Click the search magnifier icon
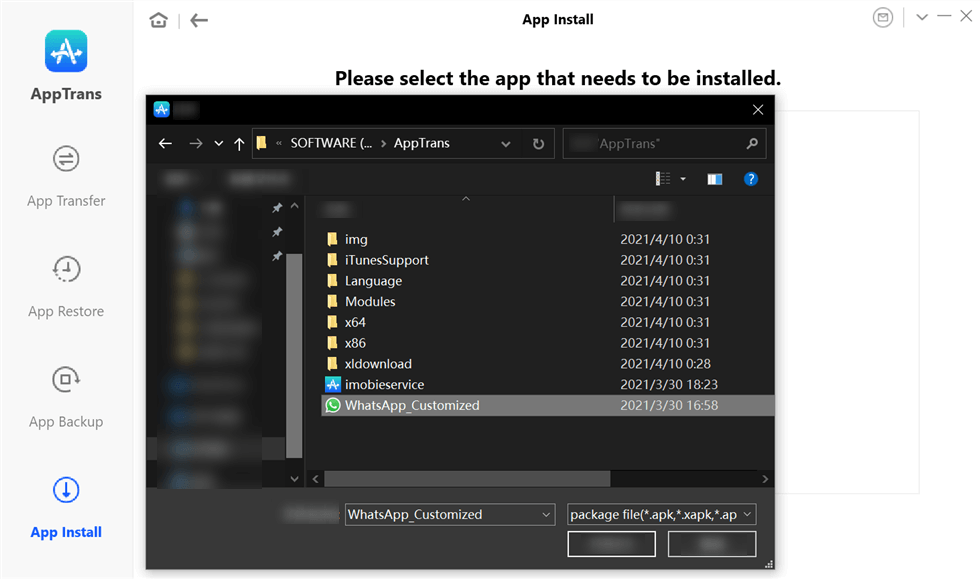The width and height of the screenshot is (980, 579). click(752, 143)
